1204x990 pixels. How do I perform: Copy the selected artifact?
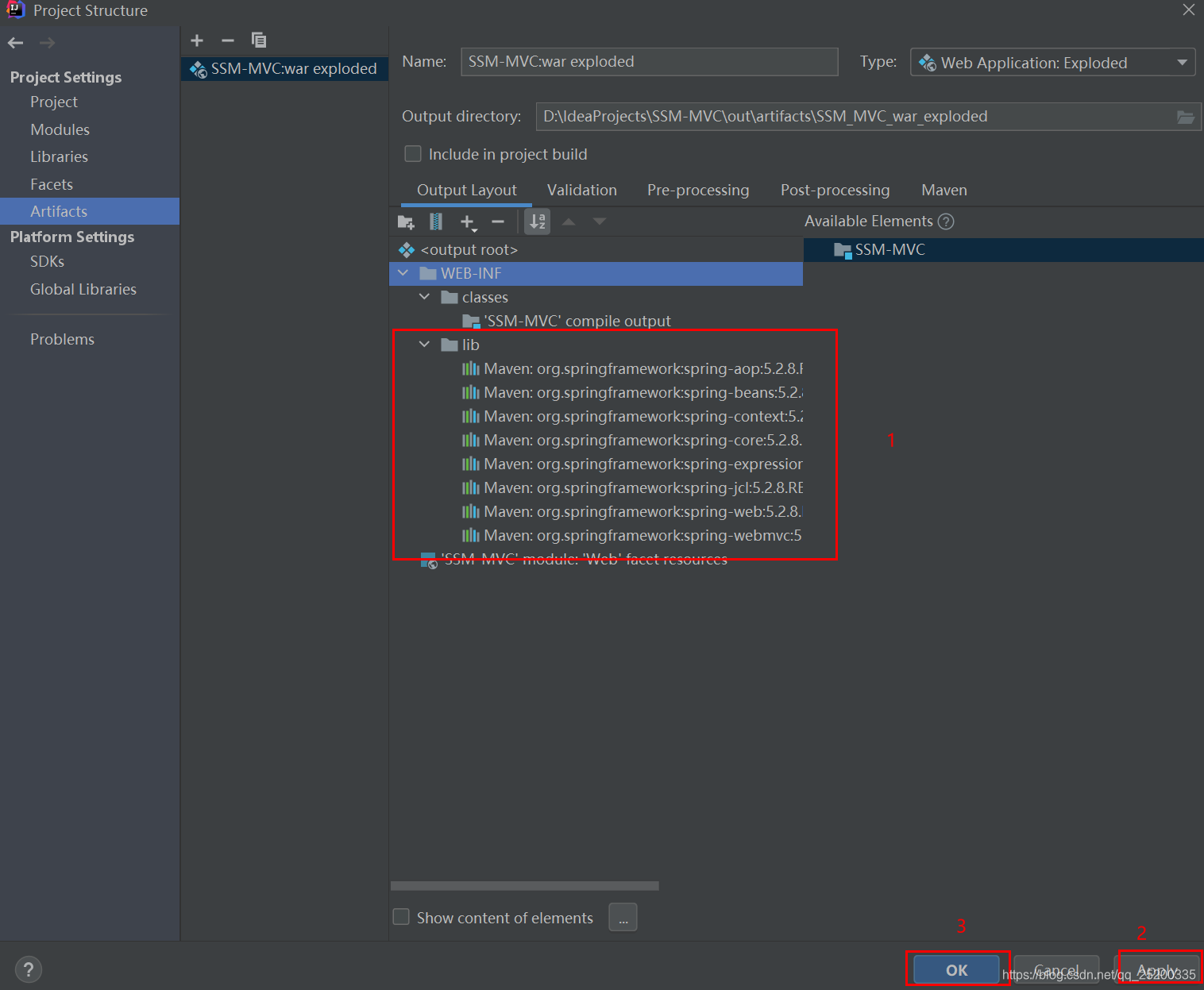(259, 40)
